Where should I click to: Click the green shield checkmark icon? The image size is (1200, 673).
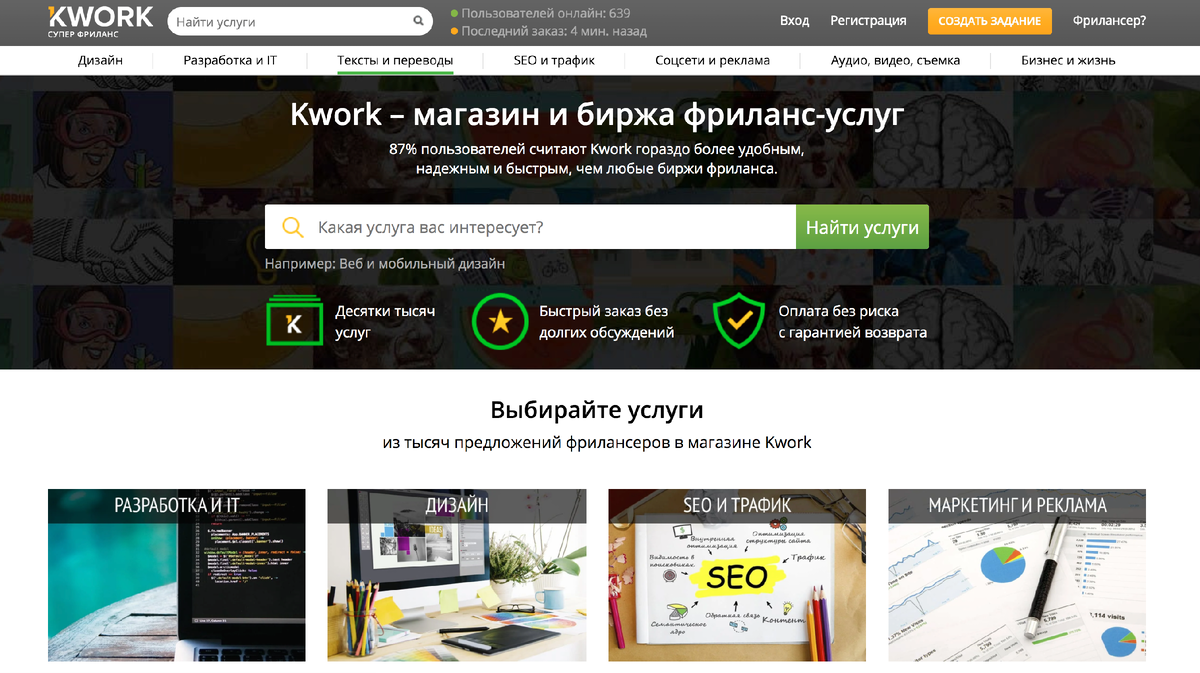(739, 320)
